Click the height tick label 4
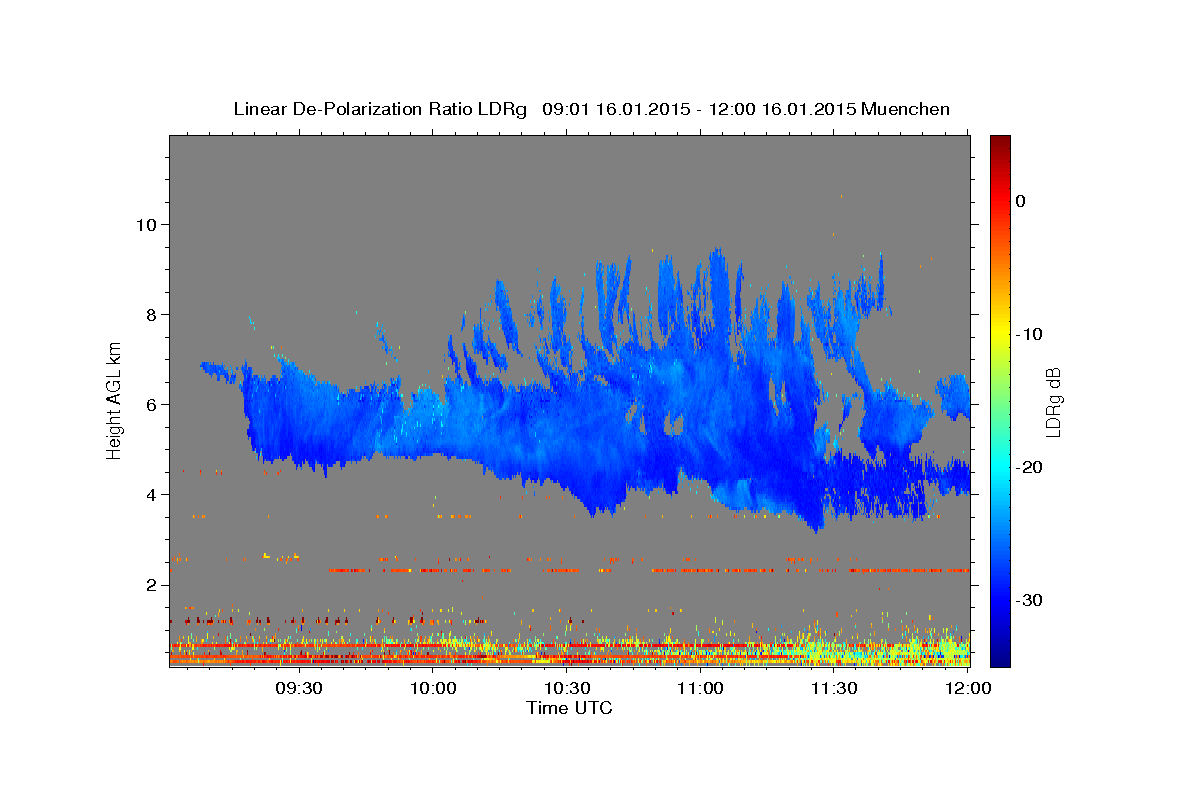Image resolution: width=1200 pixels, height=800 pixels. click(x=152, y=494)
